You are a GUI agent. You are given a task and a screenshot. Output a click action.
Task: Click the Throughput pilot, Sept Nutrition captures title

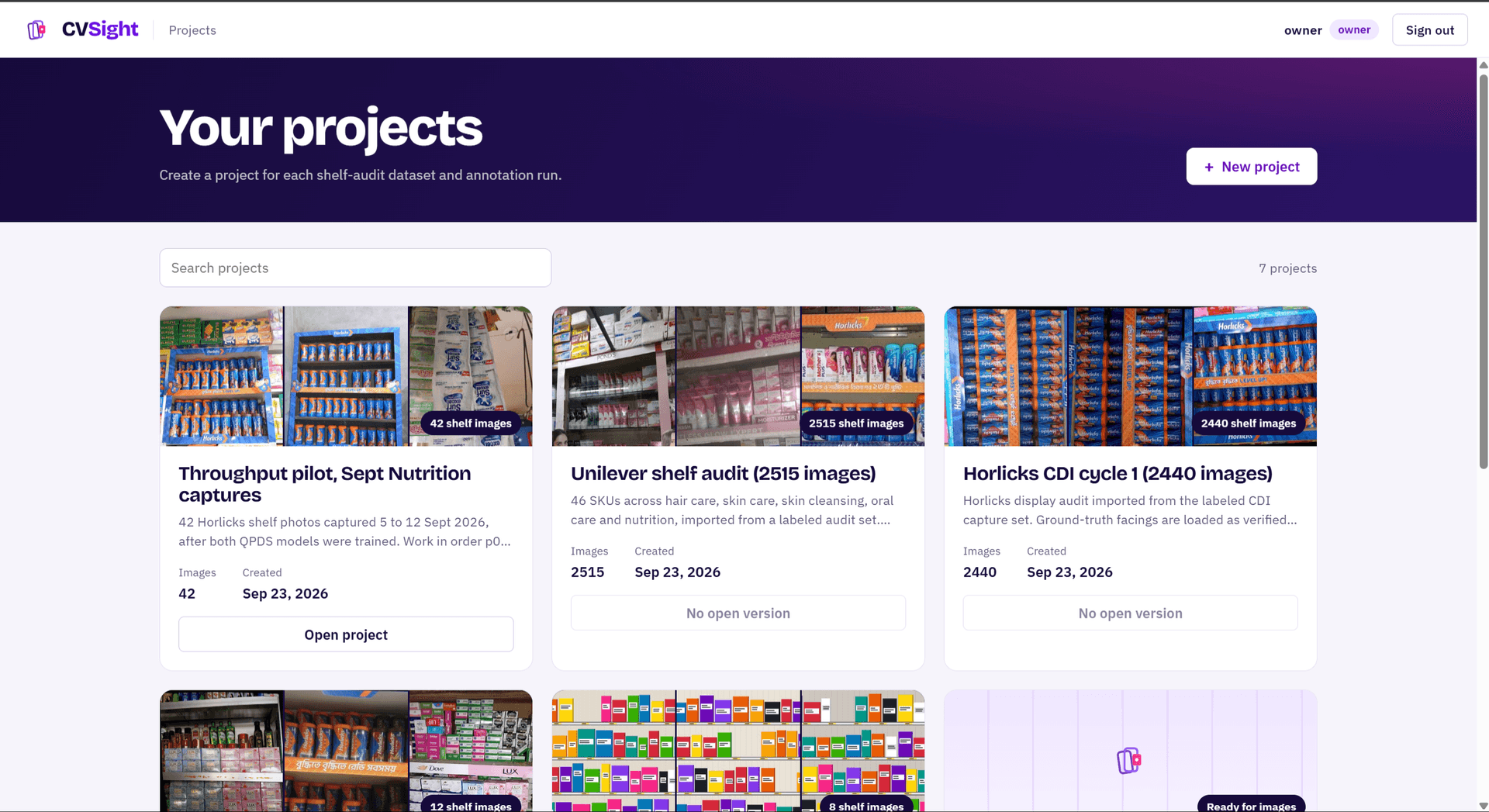(324, 484)
